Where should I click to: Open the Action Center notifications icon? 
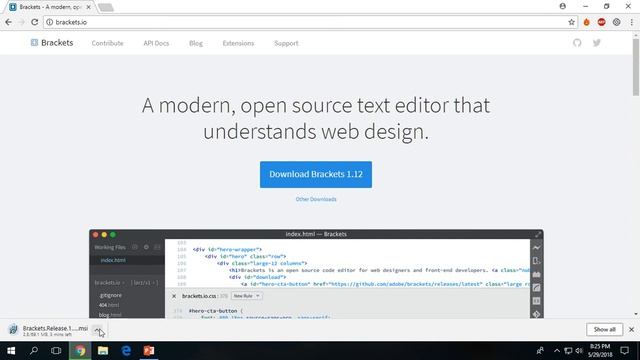tap(624, 351)
